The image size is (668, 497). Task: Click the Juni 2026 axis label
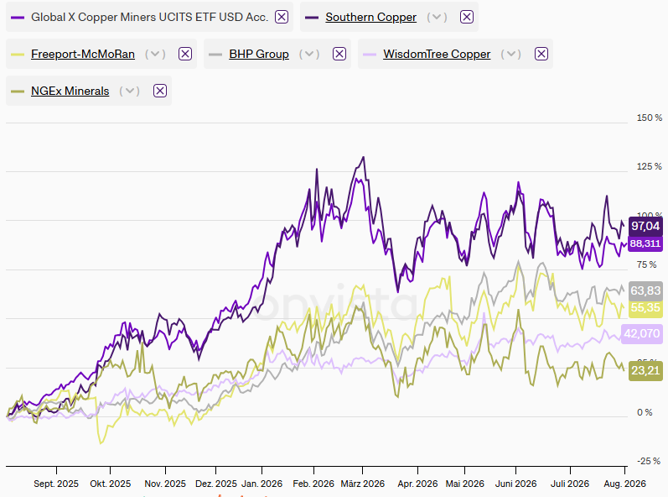click(516, 484)
